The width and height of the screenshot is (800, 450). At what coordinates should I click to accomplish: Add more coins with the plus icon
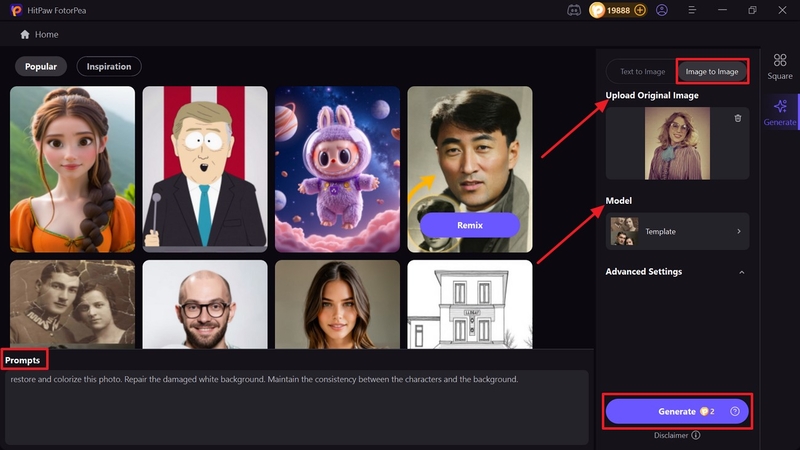pos(640,10)
